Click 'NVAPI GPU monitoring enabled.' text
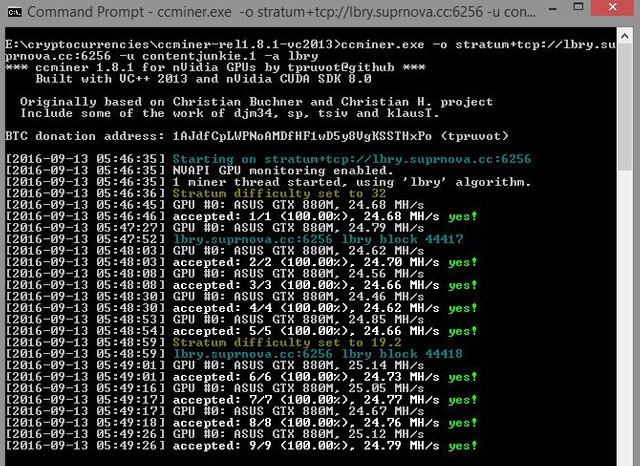 click(x=283, y=170)
